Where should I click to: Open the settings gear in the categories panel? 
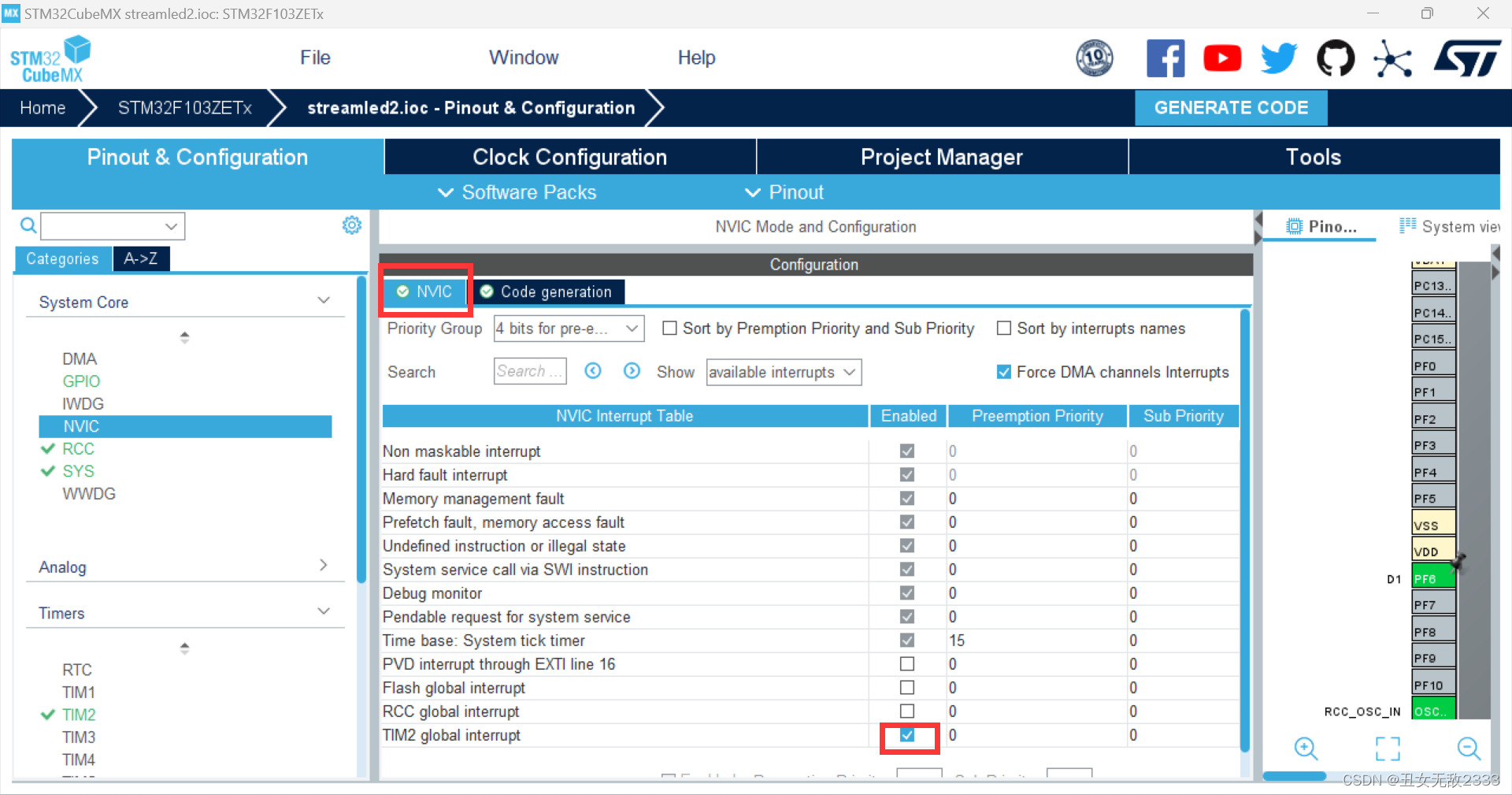coord(352,225)
